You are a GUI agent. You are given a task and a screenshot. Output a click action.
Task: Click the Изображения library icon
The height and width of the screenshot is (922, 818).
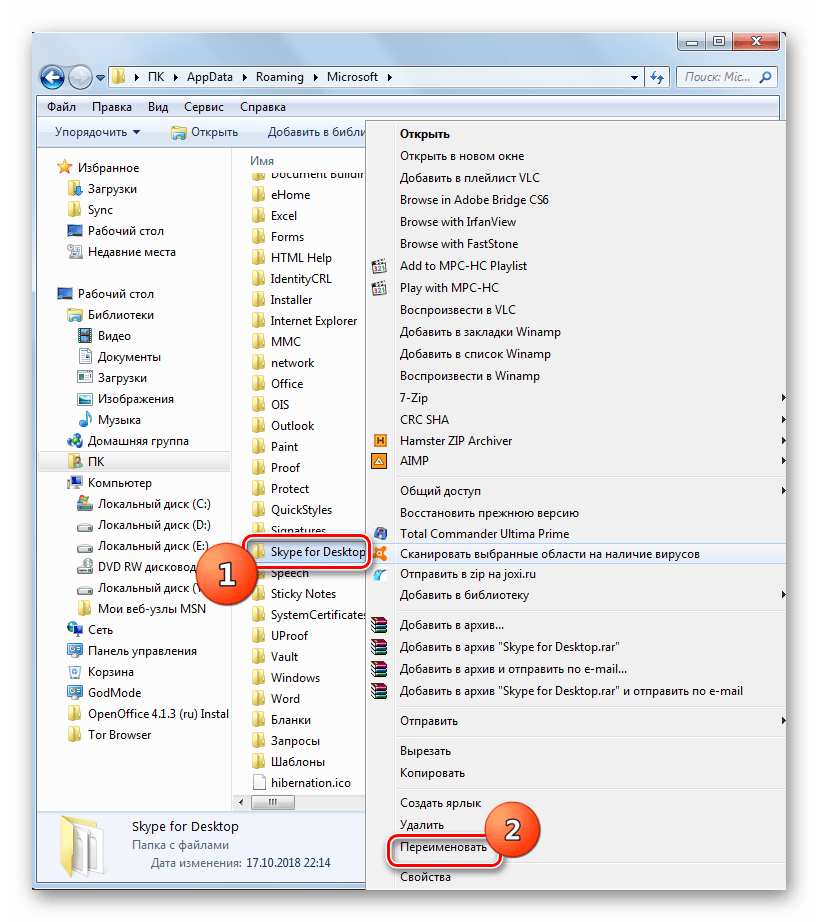85,399
